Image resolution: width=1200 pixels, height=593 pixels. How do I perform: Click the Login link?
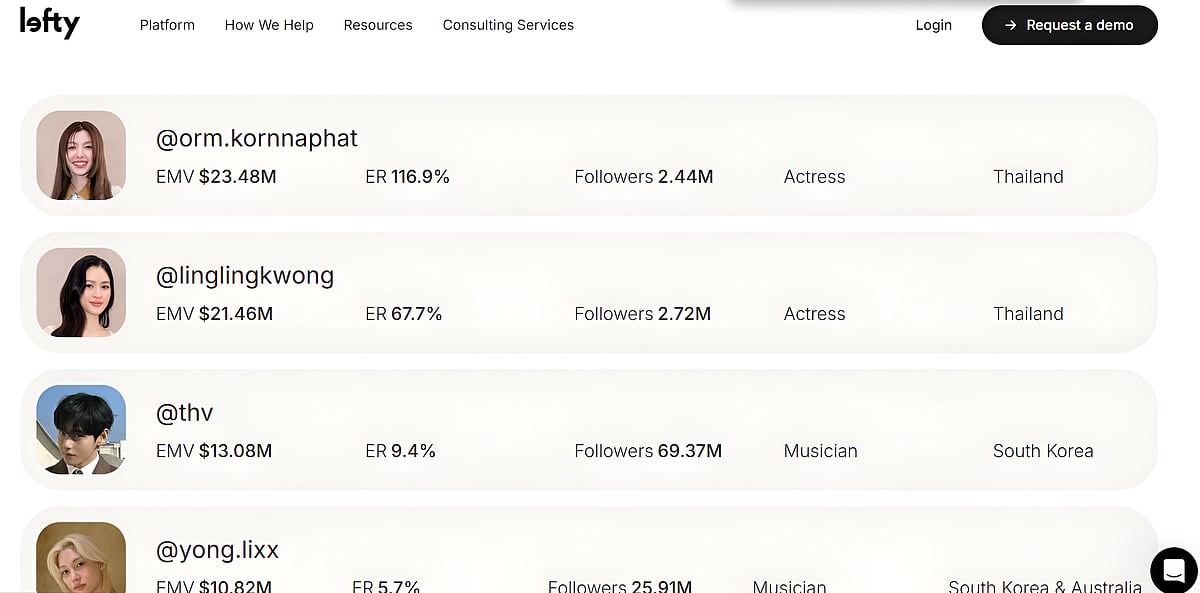933,25
